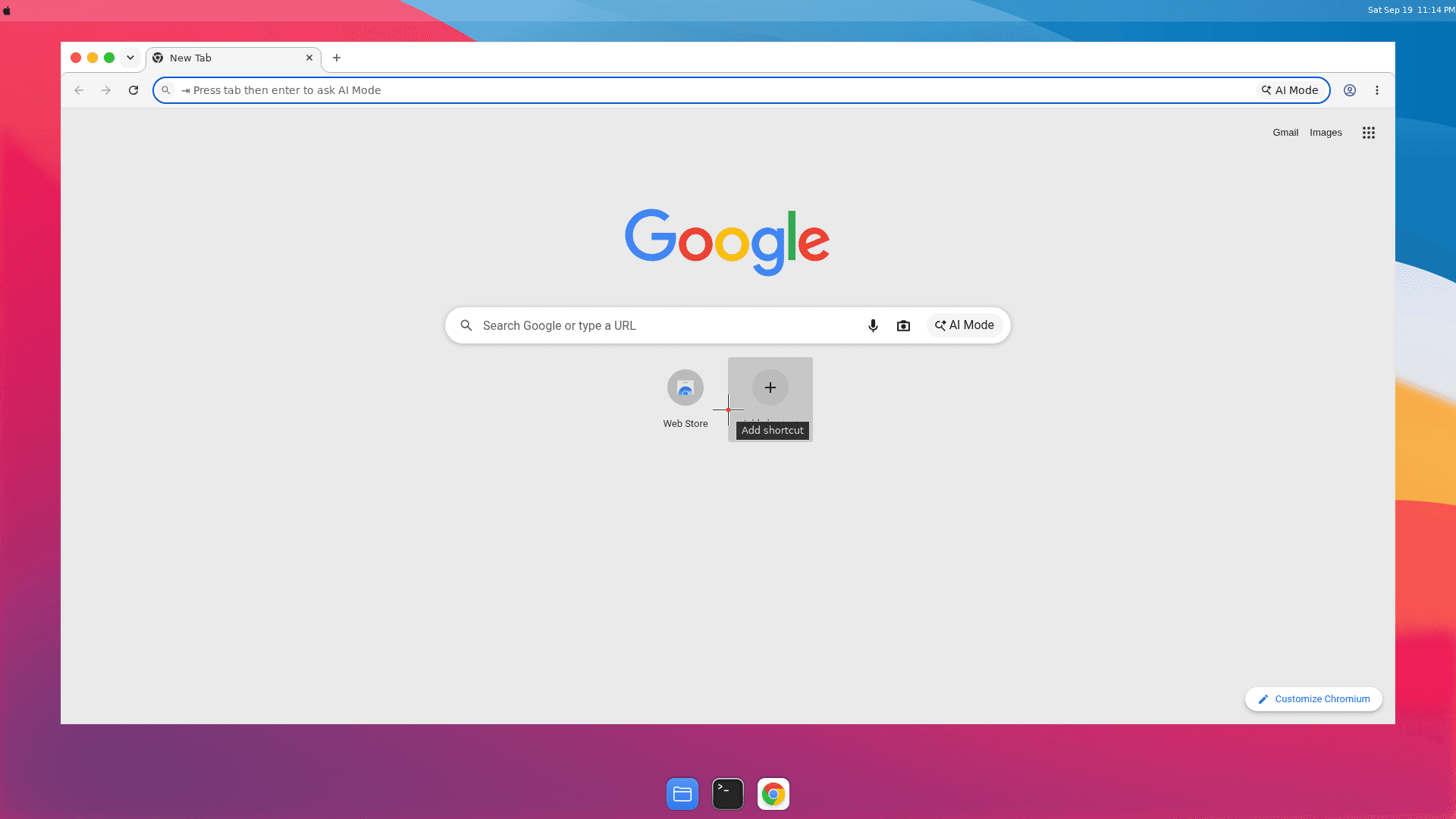Open the tab search chevron dropdown
1456x819 pixels.
(x=130, y=58)
